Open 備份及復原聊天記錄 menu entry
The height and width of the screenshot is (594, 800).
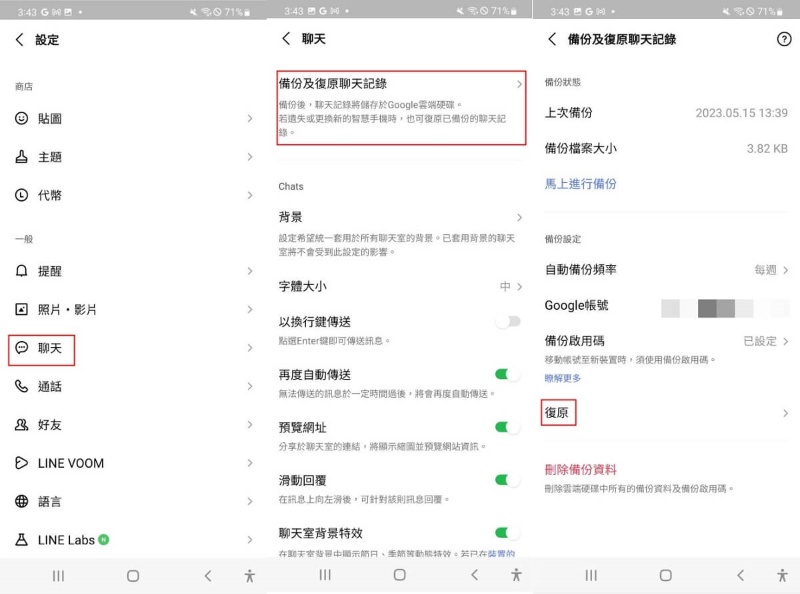point(400,107)
